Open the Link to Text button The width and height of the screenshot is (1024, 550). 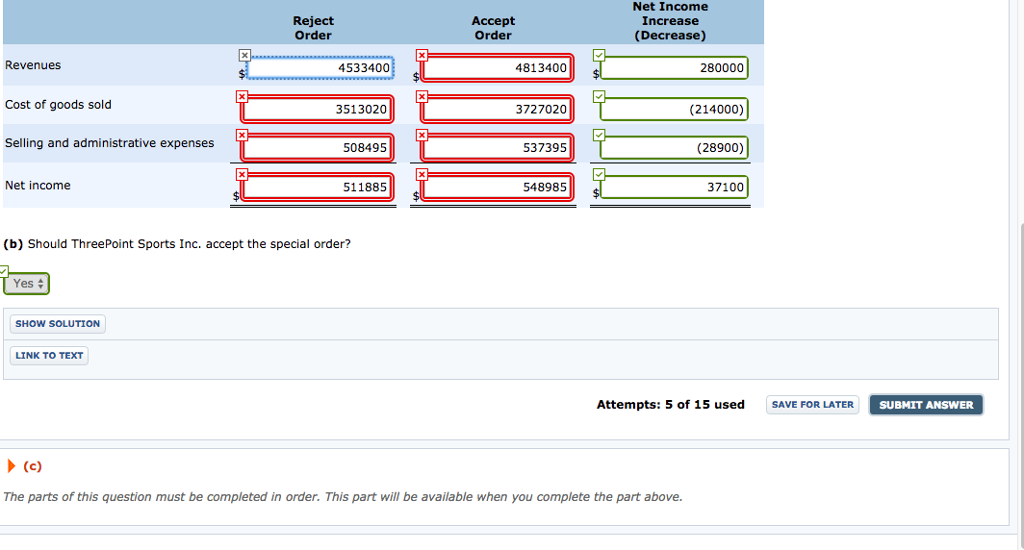click(49, 356)
